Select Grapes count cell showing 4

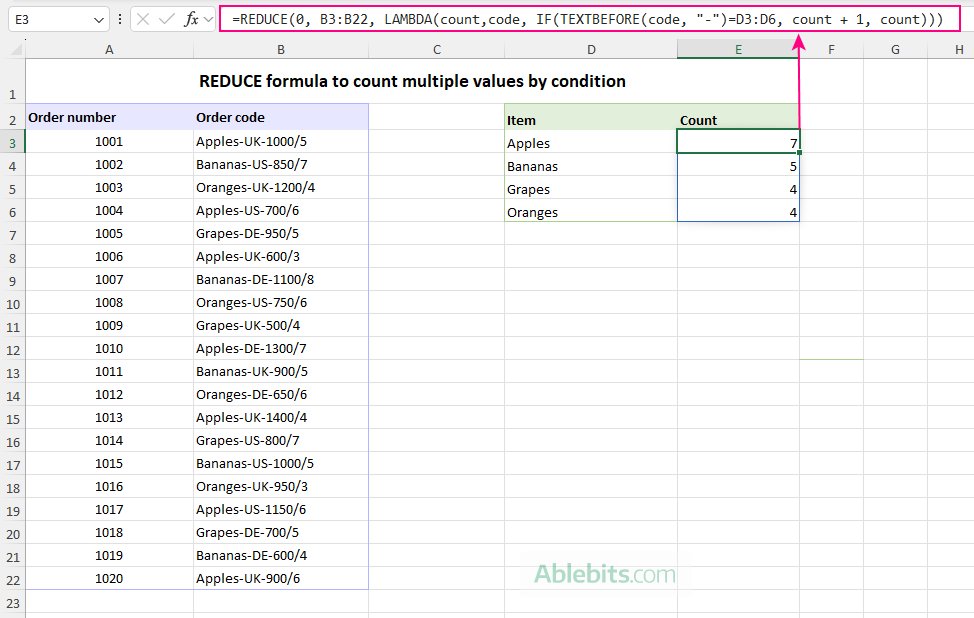point(738,188)
